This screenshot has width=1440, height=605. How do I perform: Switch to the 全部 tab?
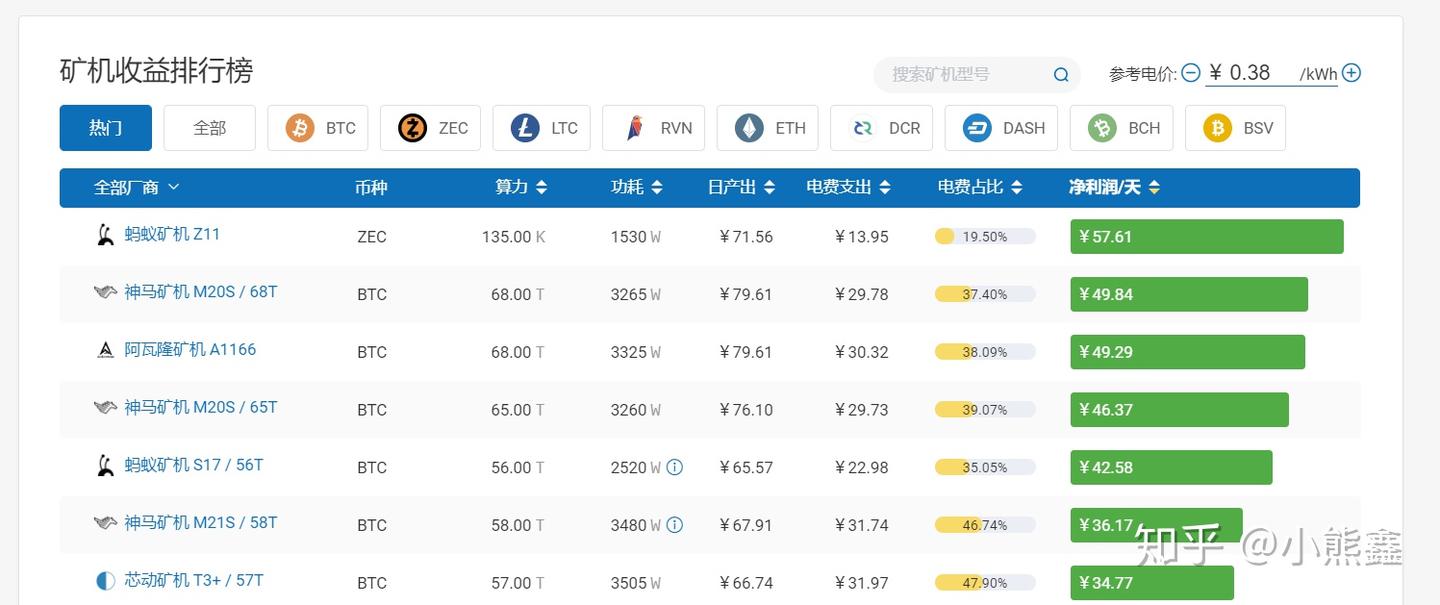pos(209,128)
